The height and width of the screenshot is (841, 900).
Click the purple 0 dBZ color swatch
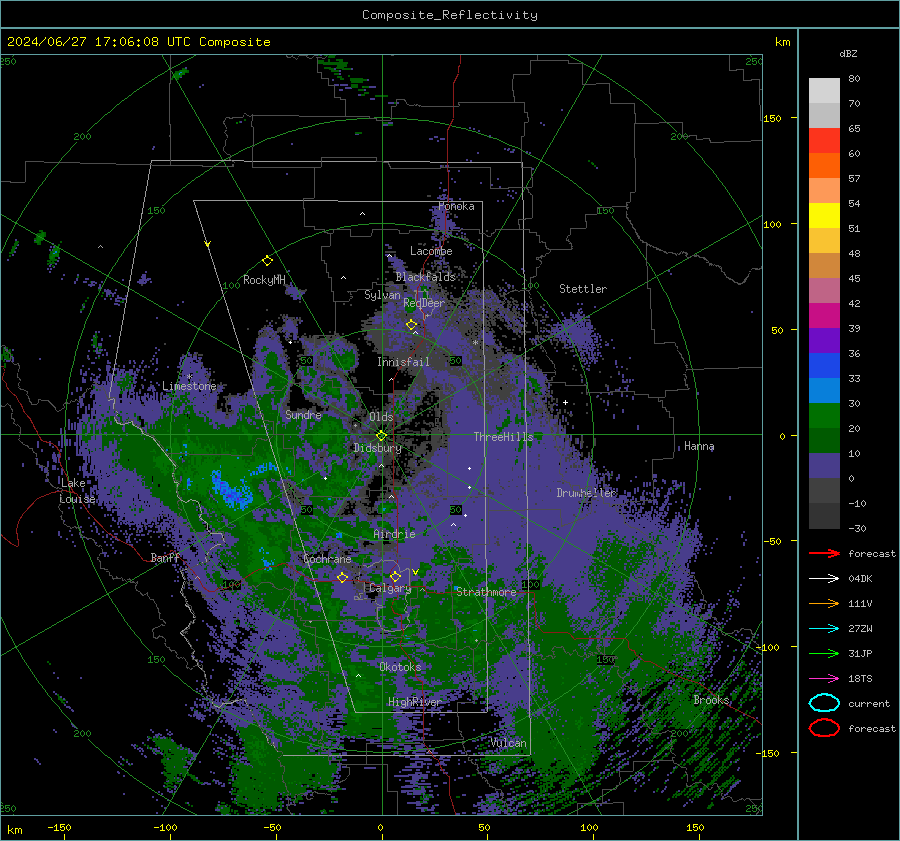[x=824, y=466]
